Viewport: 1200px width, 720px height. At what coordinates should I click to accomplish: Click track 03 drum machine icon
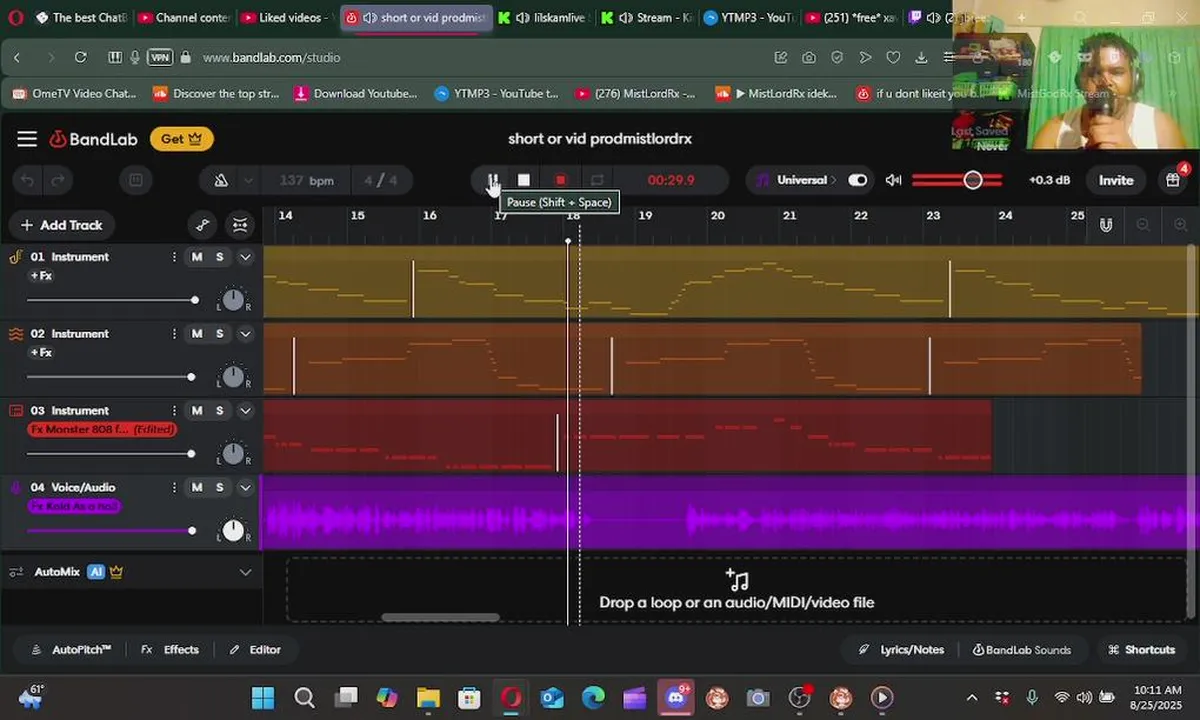[x=16, y=411]
